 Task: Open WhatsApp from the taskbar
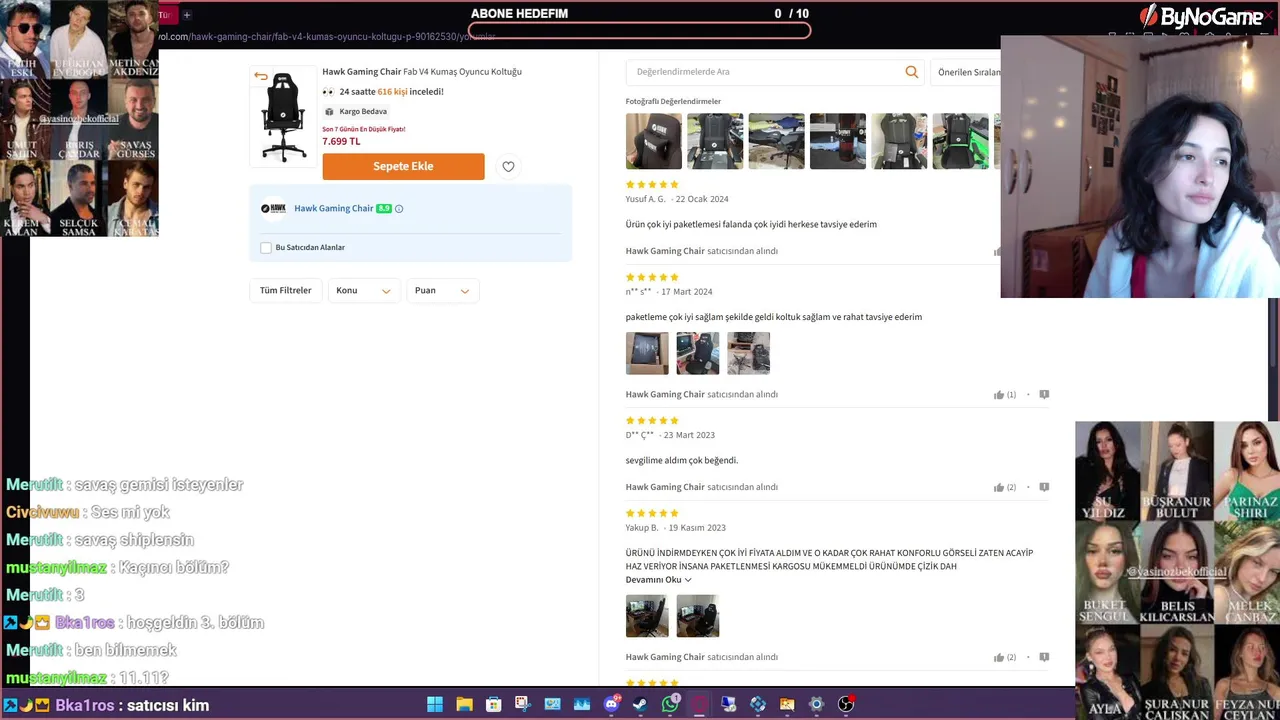670,704
